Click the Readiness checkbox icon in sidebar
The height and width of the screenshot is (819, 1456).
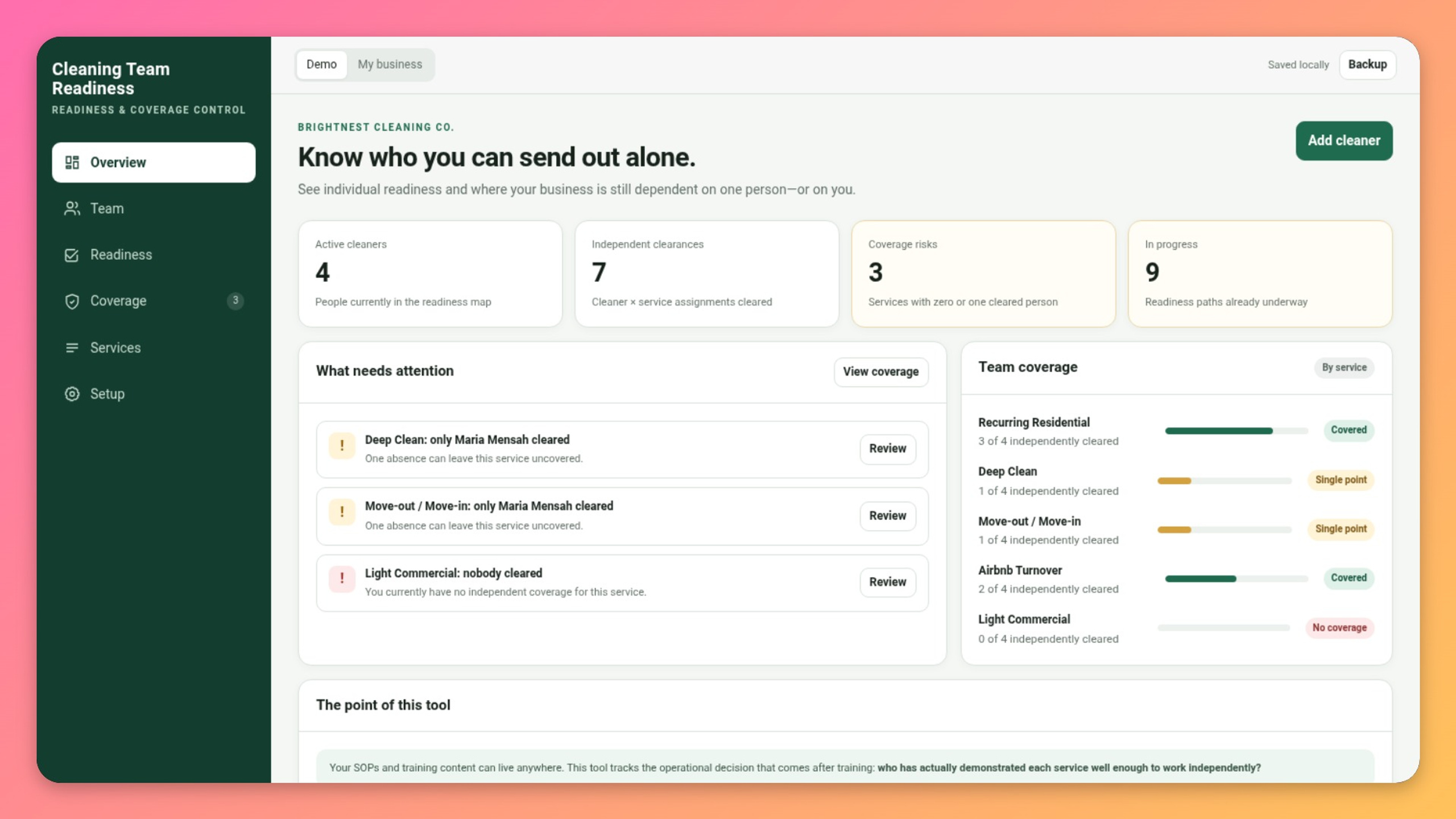[72, 255]
